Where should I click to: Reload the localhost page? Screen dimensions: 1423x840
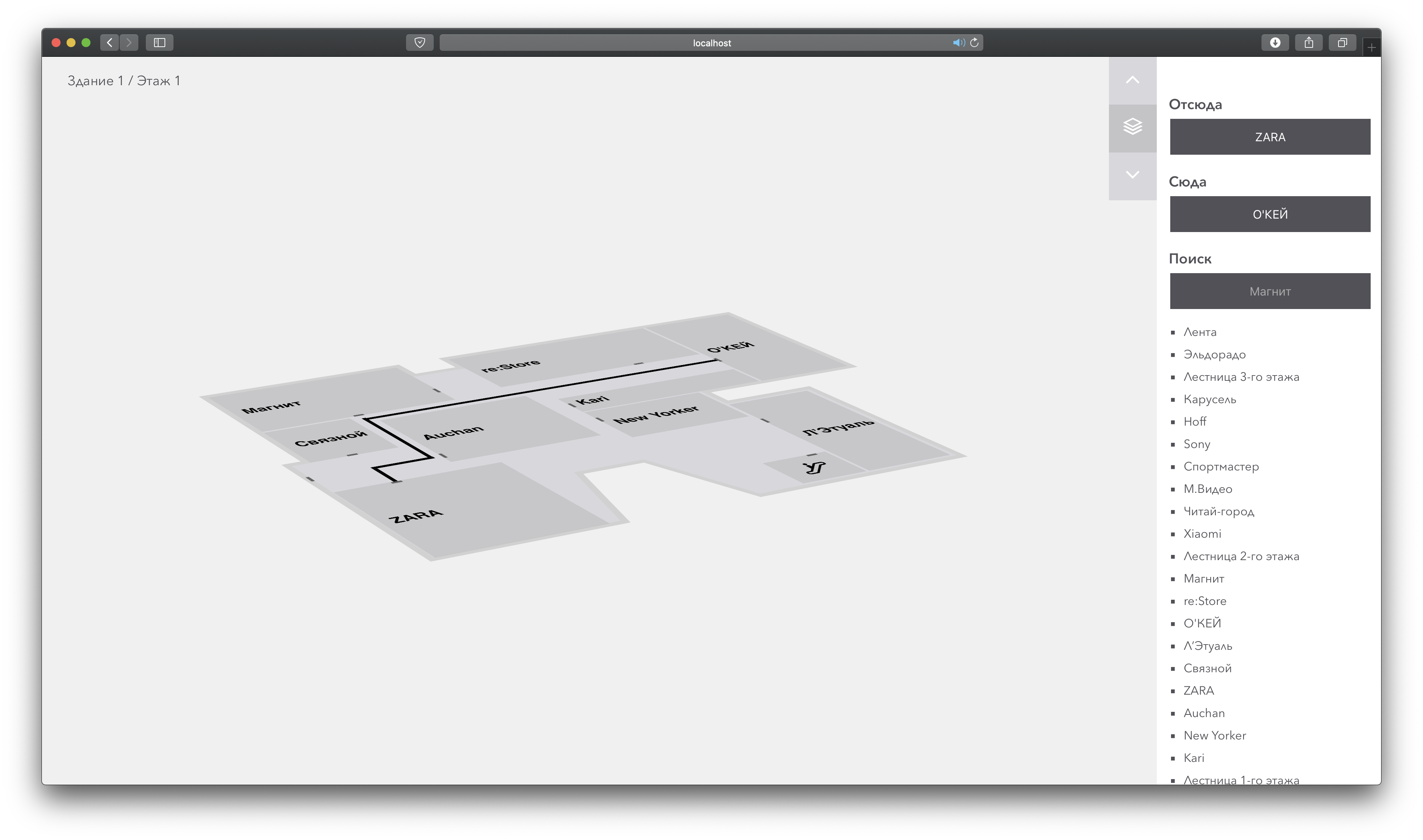[974, 43]
